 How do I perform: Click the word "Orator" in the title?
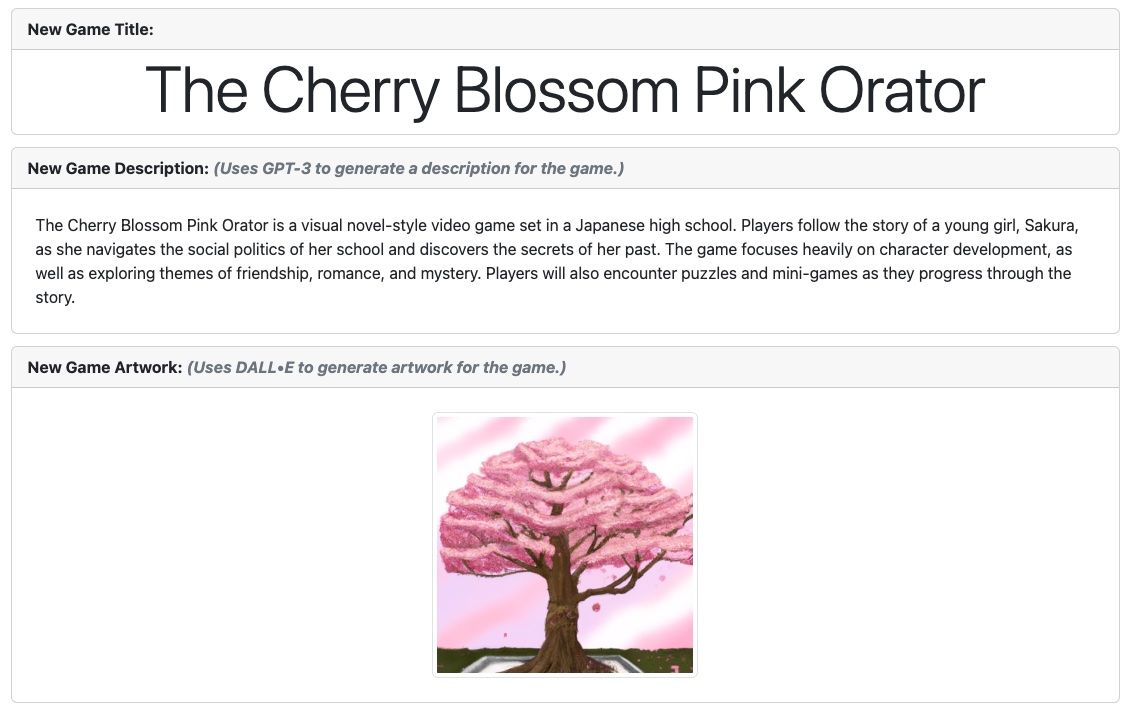(x=902, y=91)
